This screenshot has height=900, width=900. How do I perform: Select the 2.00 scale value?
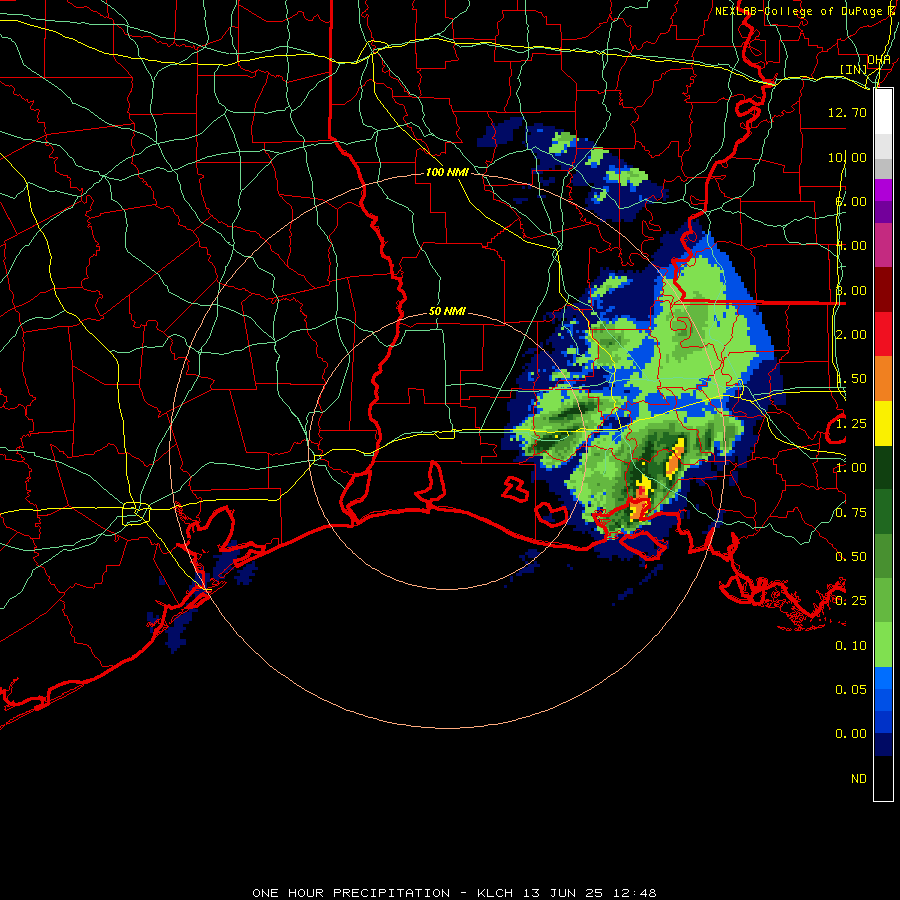pos(851,335)
